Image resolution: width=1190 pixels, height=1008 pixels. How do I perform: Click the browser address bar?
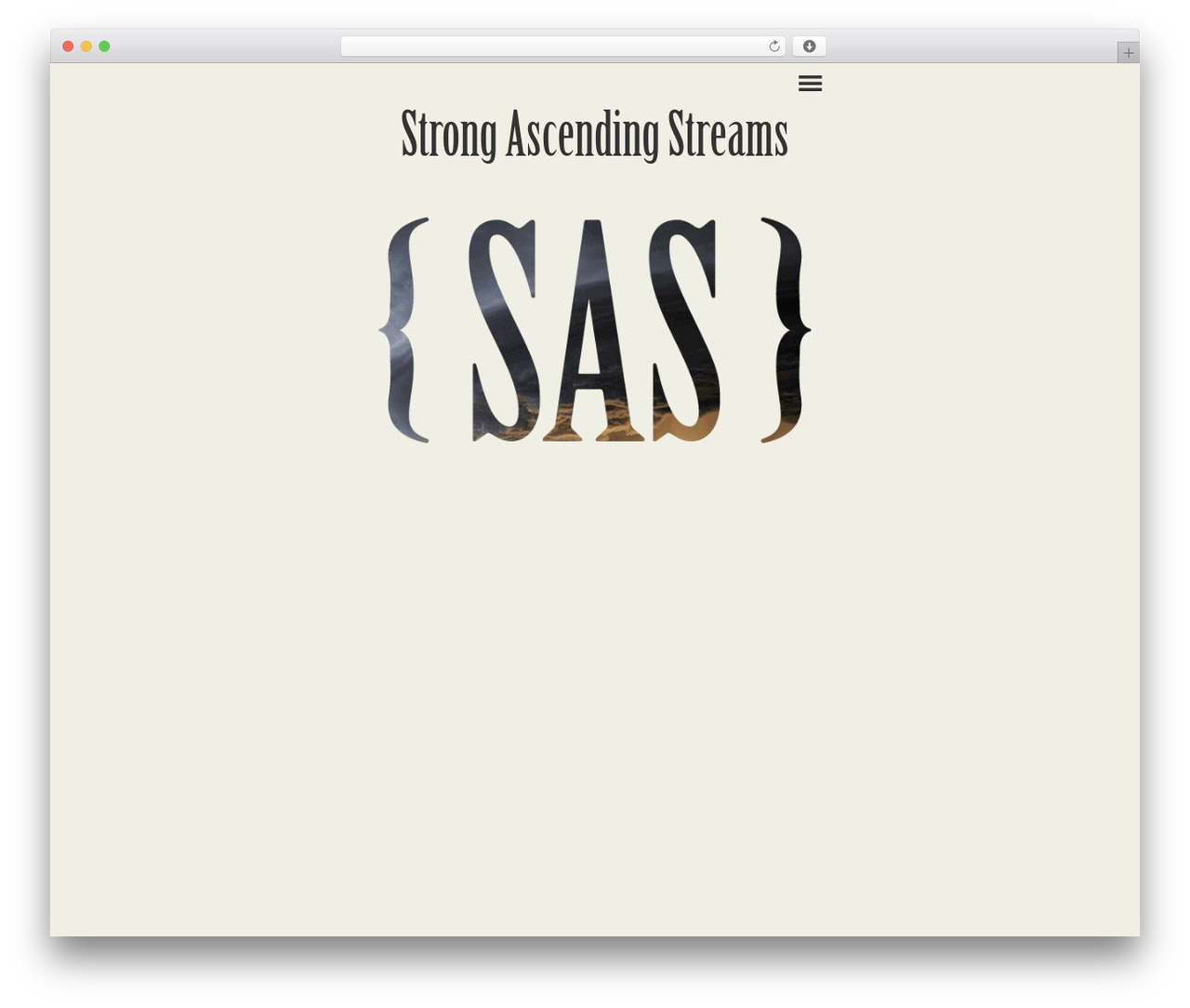coord(562,46)
